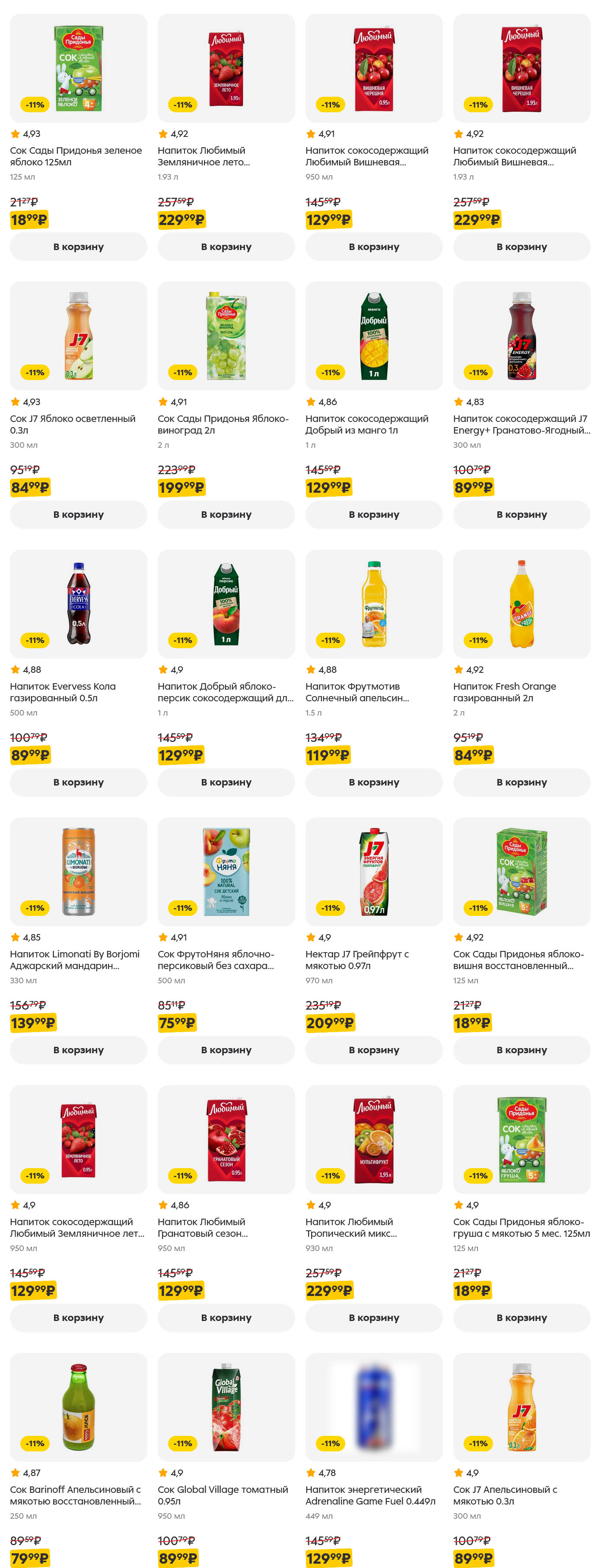611x1568 pixels.
Task: Click the -11% badge on Global Village carton
Action: pyautogui.click(x=183, y=1443)
